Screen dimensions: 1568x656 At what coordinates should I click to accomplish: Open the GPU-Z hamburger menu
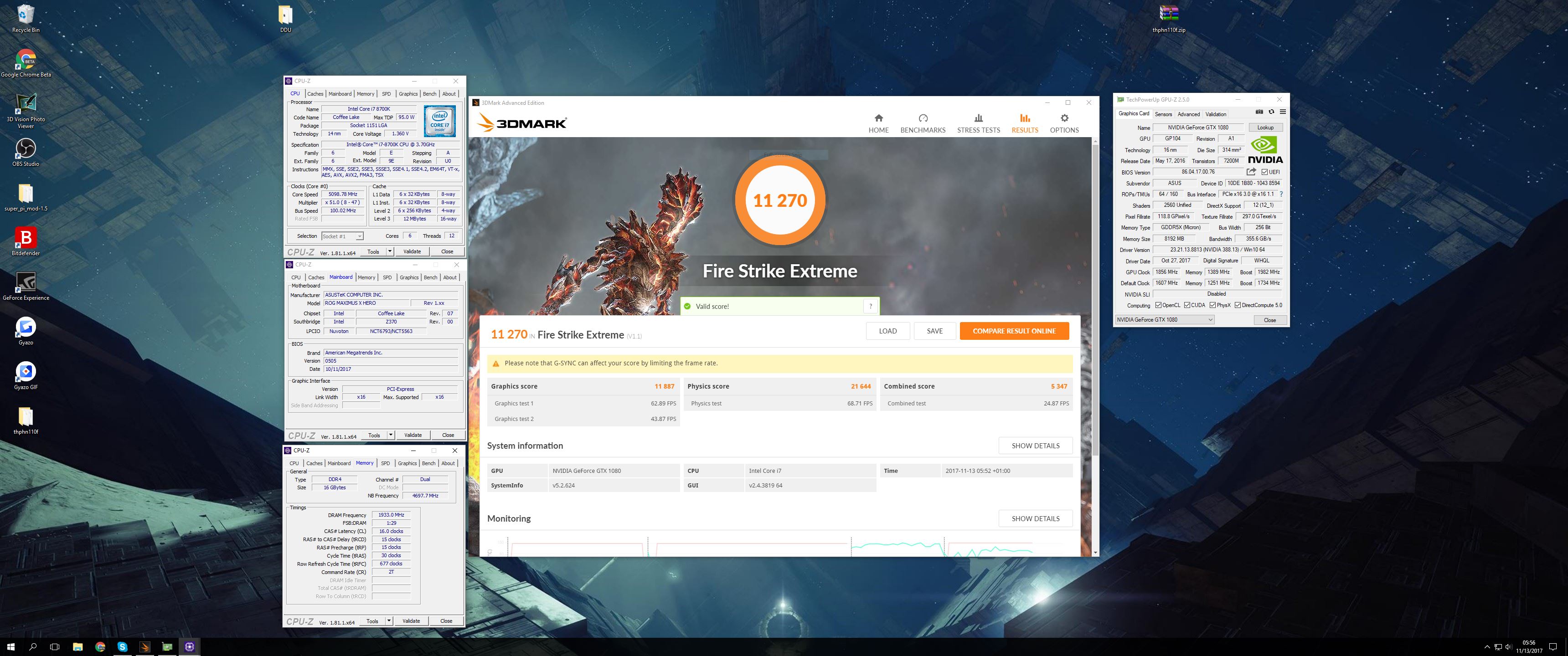(1283, 112)
